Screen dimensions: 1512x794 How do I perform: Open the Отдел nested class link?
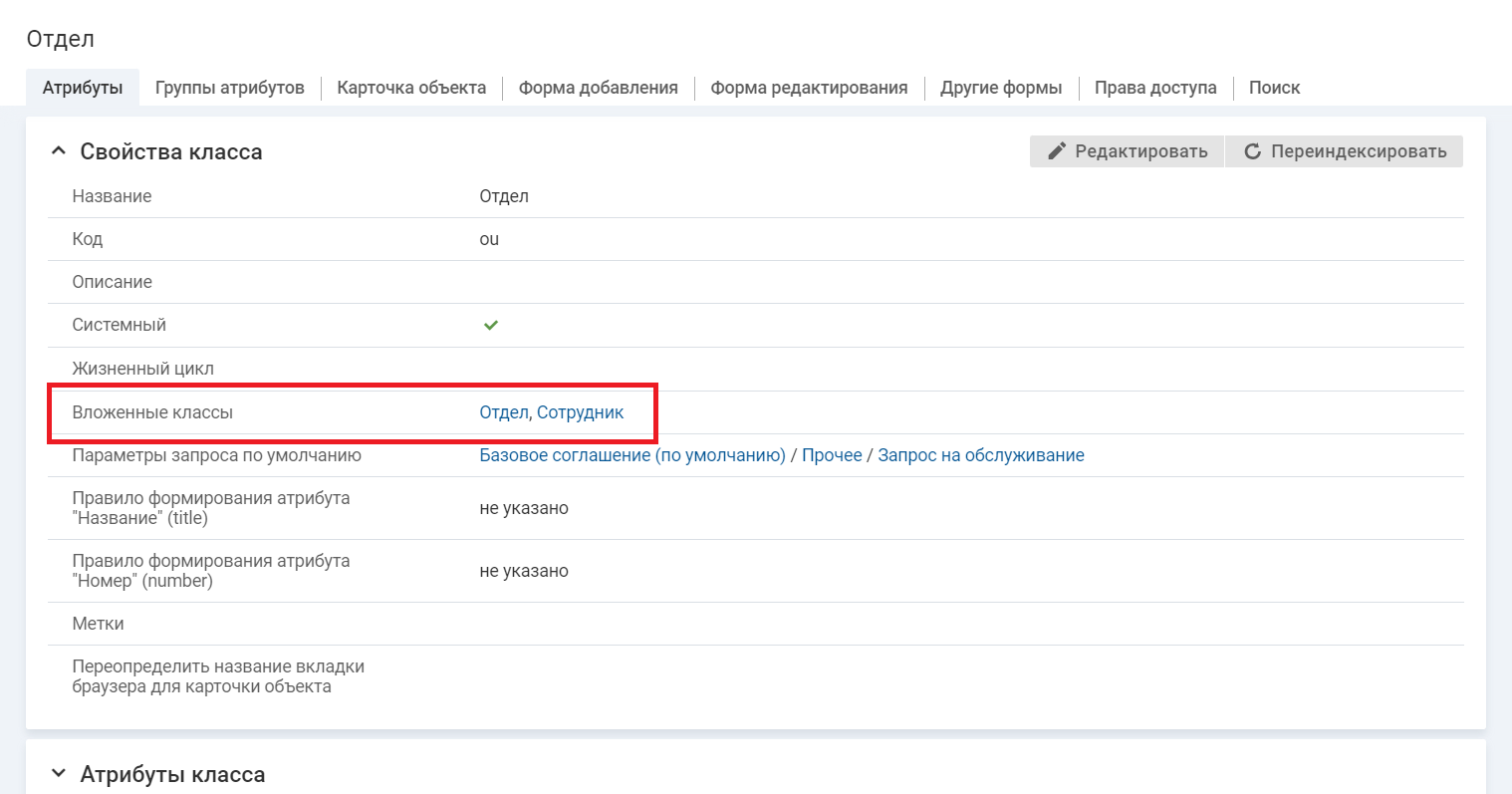[x=503, y=412]
